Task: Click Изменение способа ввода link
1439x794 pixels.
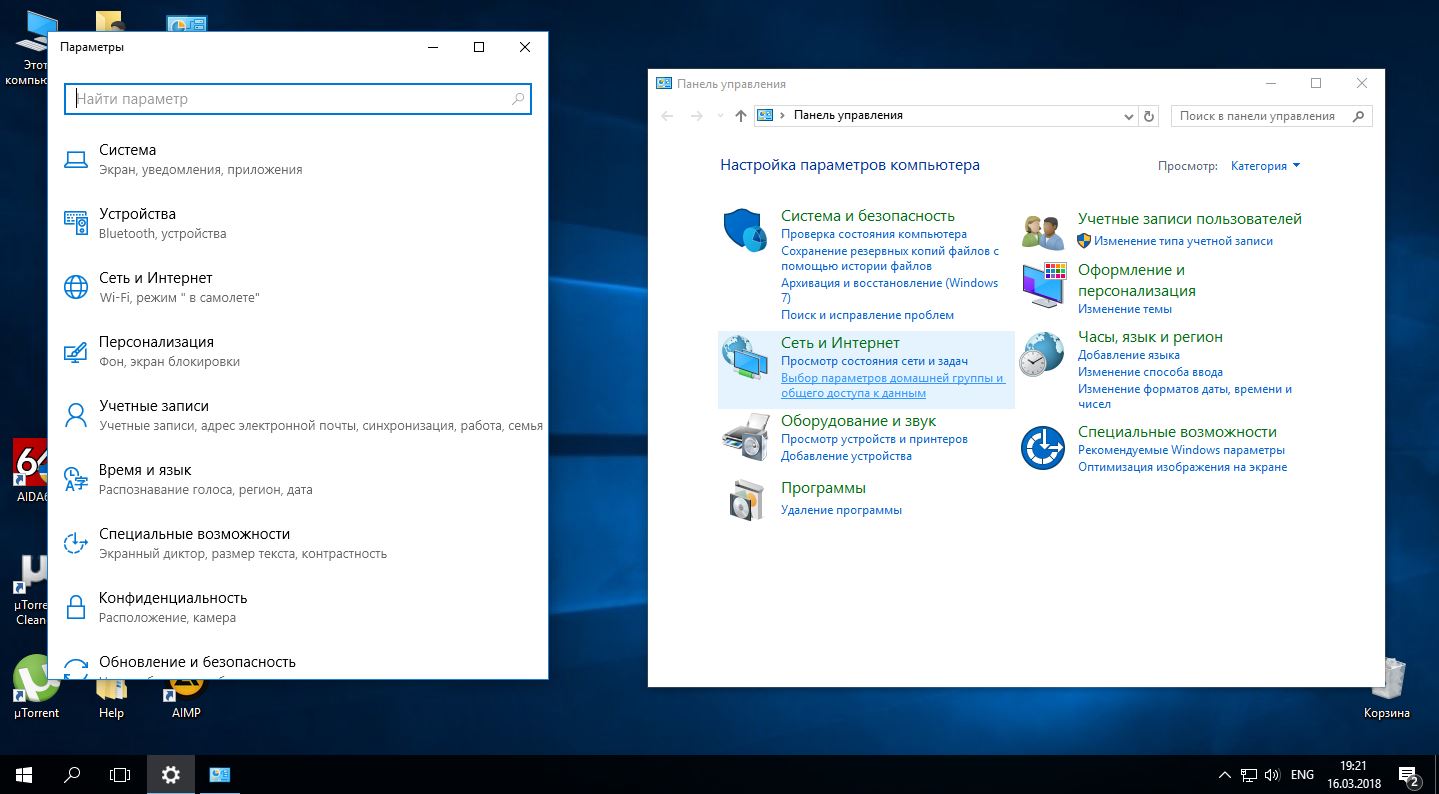Action: (1150, 372)
